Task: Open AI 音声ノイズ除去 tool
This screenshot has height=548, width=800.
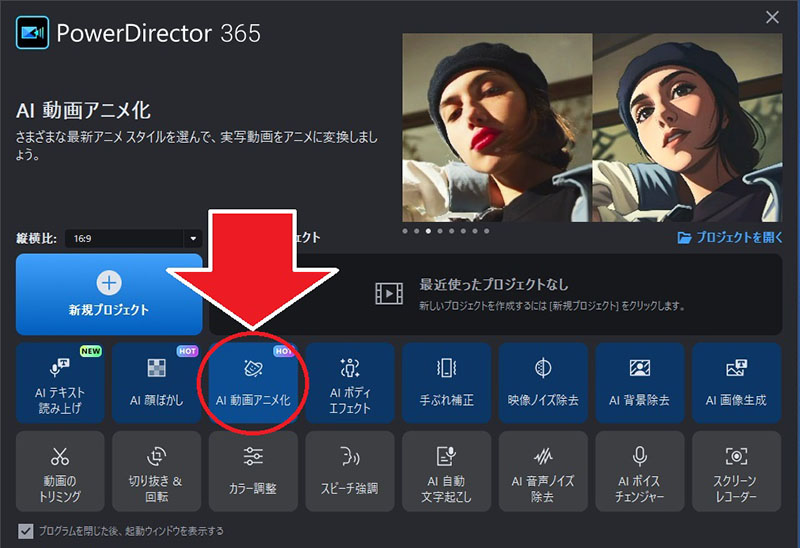Action: [x=543, y=471]
